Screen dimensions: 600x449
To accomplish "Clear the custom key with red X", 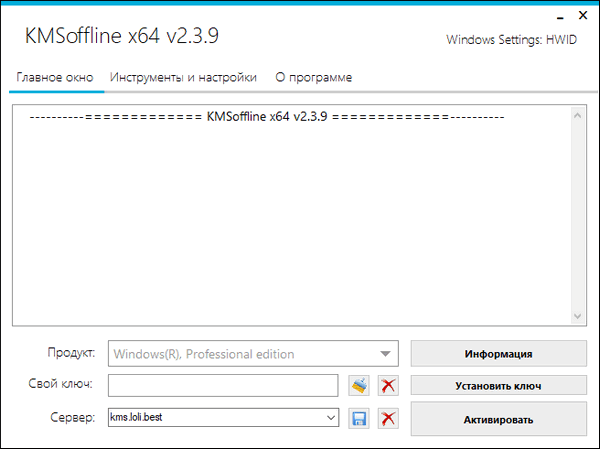I will (x=389, y=386).
